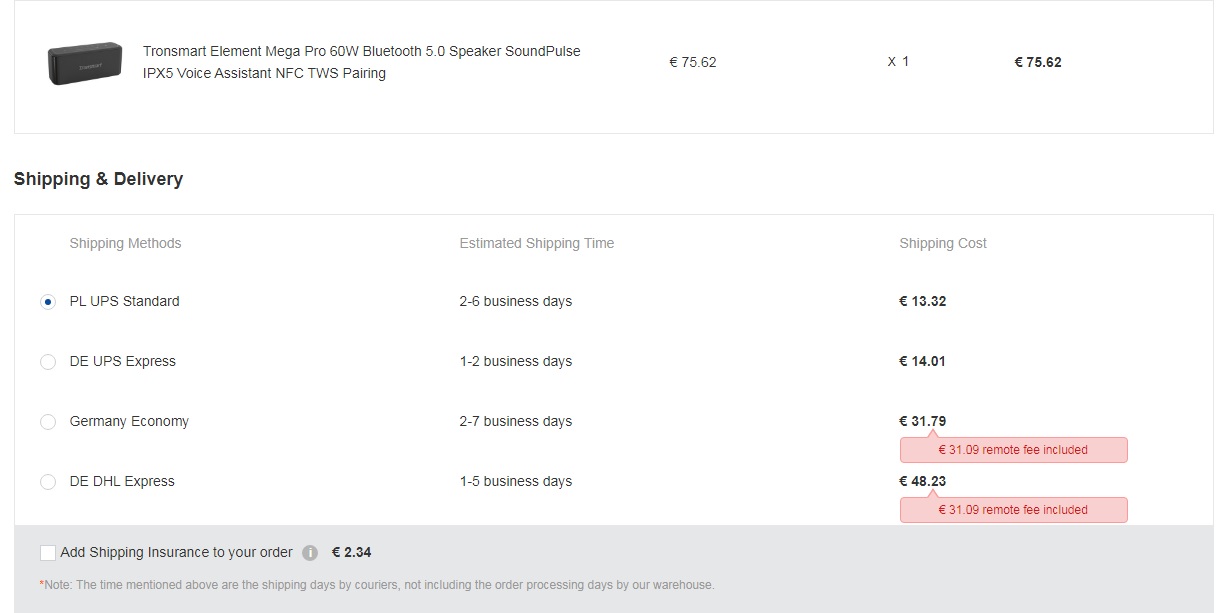Click the Tronsmart speaker product thumbnail
This screenshot has width=1221, height=613.
pyautogui.click(x=85, y=62)
